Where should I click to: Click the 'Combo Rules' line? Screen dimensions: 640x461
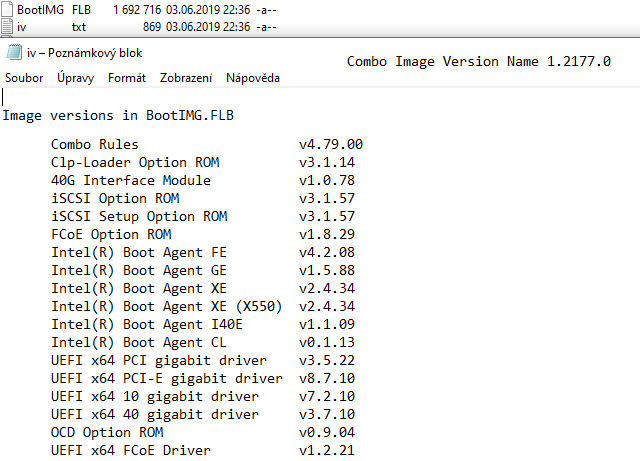[x=95, y=145]
